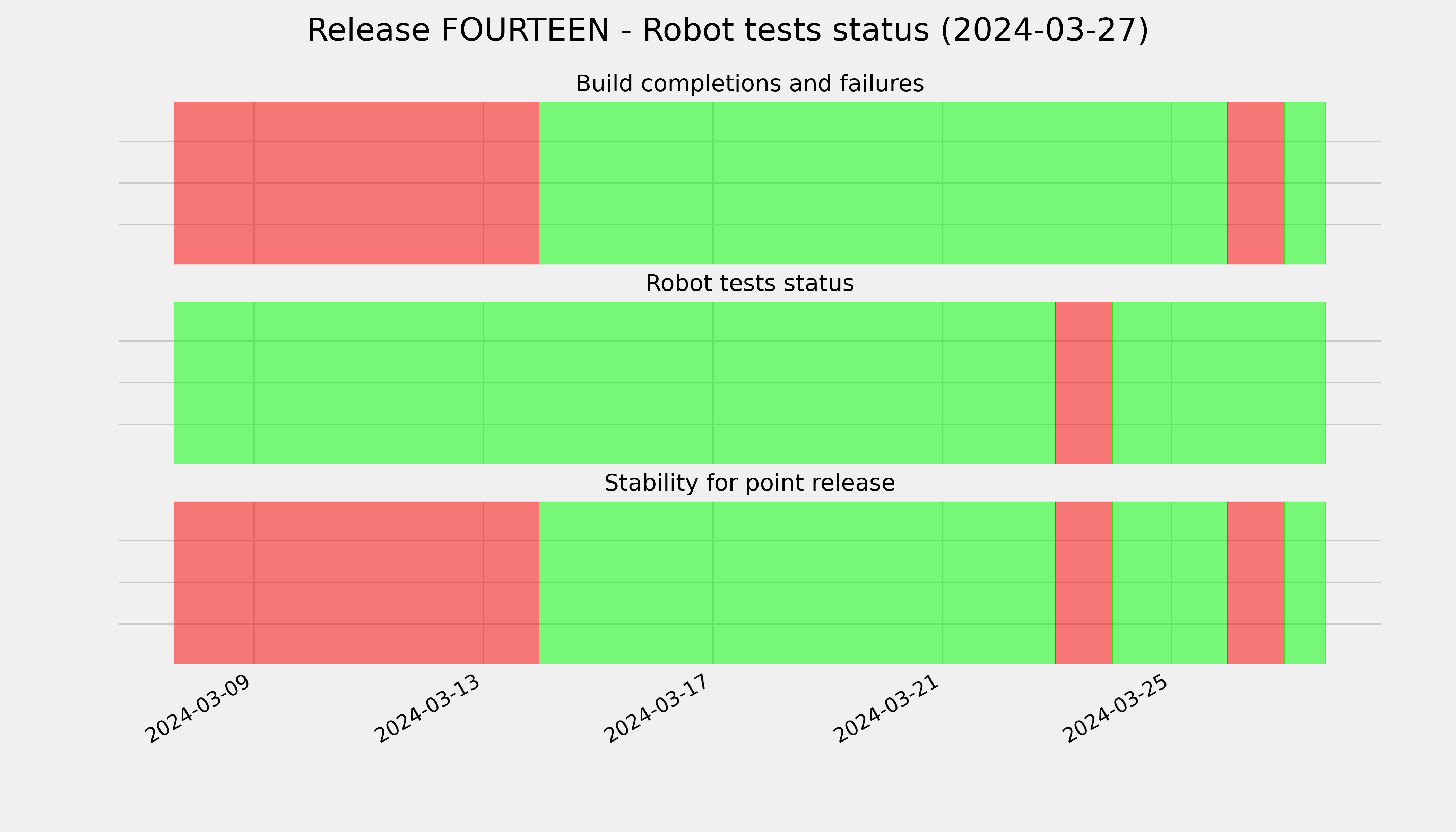Viewport: 1456px width, 832px height.
Task: Click the narrow red block near end of Build chart
Action: (x=1255, y=183)
